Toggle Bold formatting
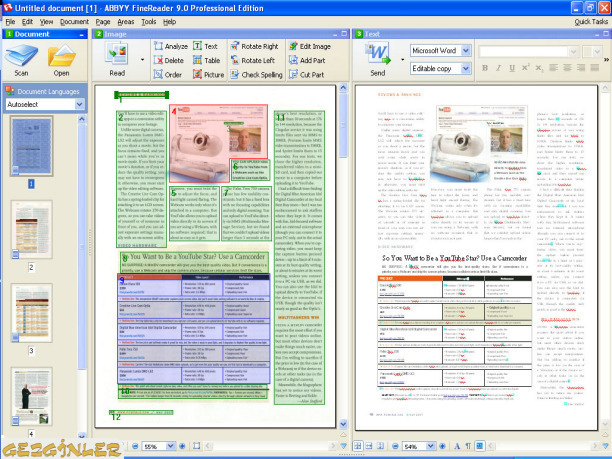 485,68
